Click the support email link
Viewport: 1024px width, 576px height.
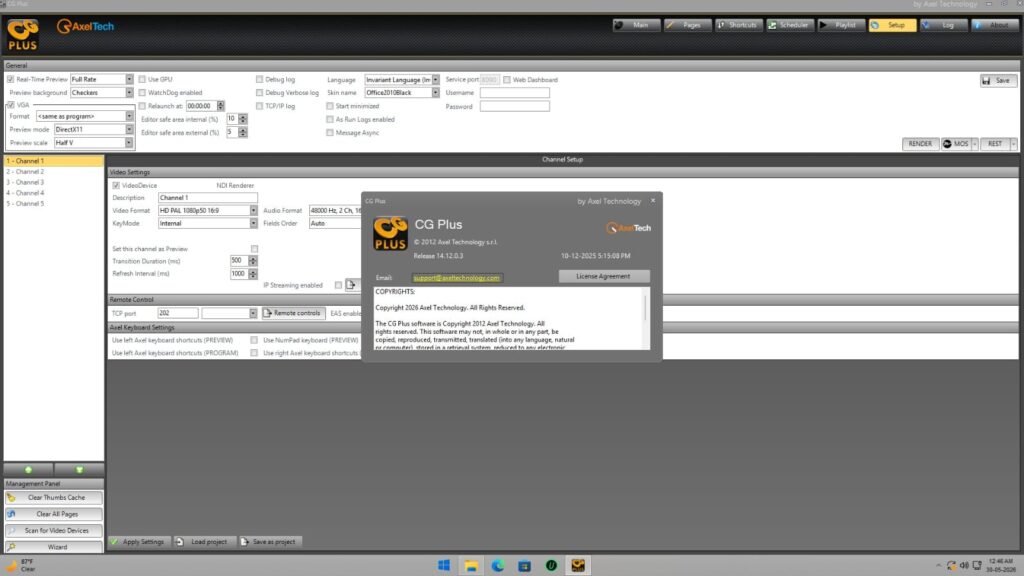point(456,278)
